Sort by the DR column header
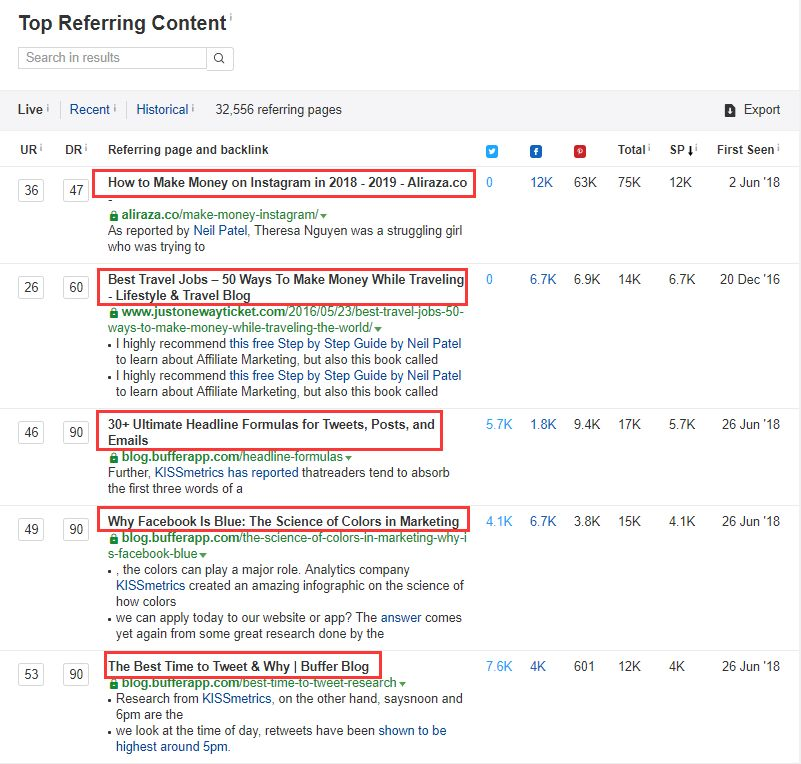The image size is (801, 764). 74,150
